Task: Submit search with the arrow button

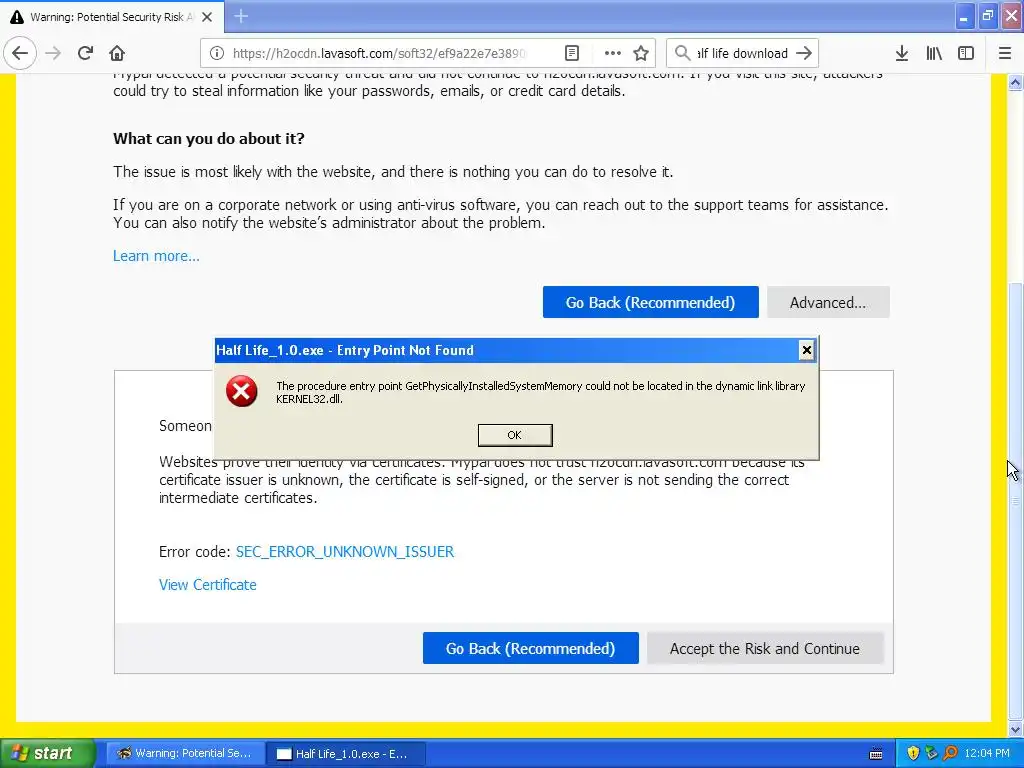Action: coord(804,54)
